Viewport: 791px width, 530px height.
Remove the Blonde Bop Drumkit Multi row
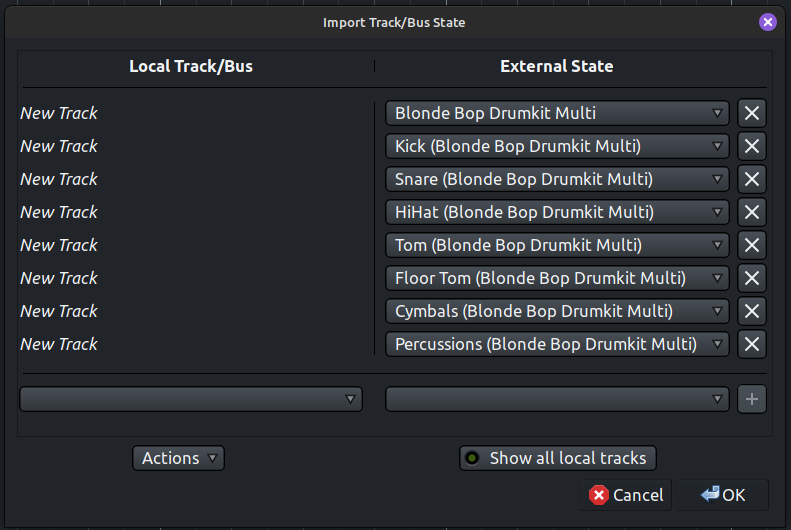752,113
